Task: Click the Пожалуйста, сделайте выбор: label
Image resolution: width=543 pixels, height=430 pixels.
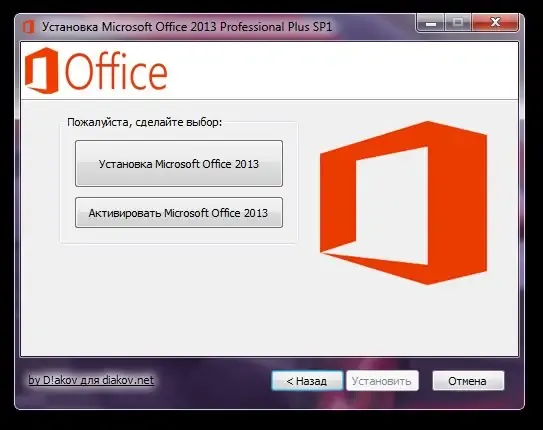Action: 144,122
